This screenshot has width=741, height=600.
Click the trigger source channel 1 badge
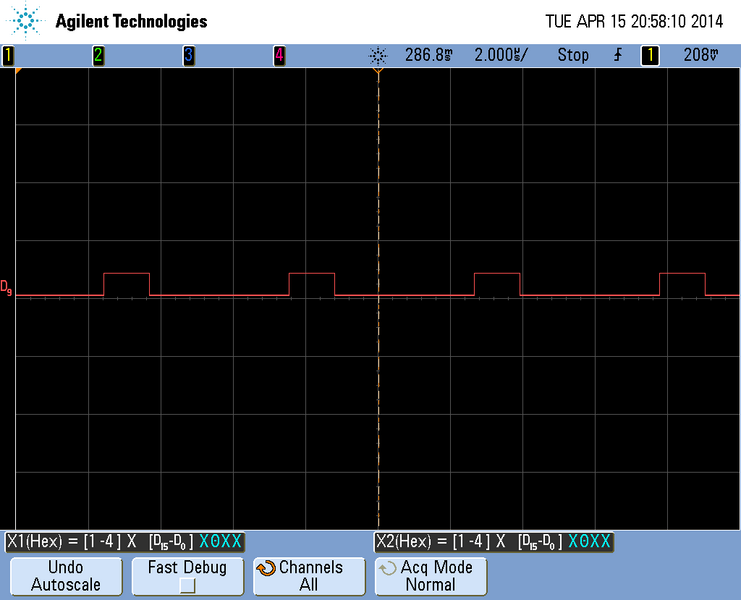point(650,56)
